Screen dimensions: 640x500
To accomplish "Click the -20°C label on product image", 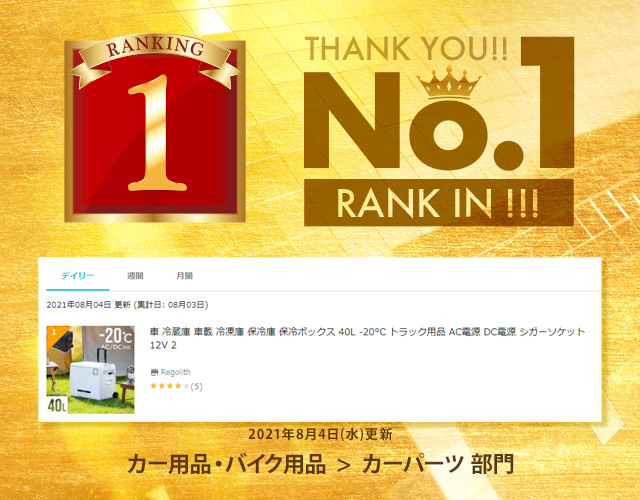I will 116,336.
